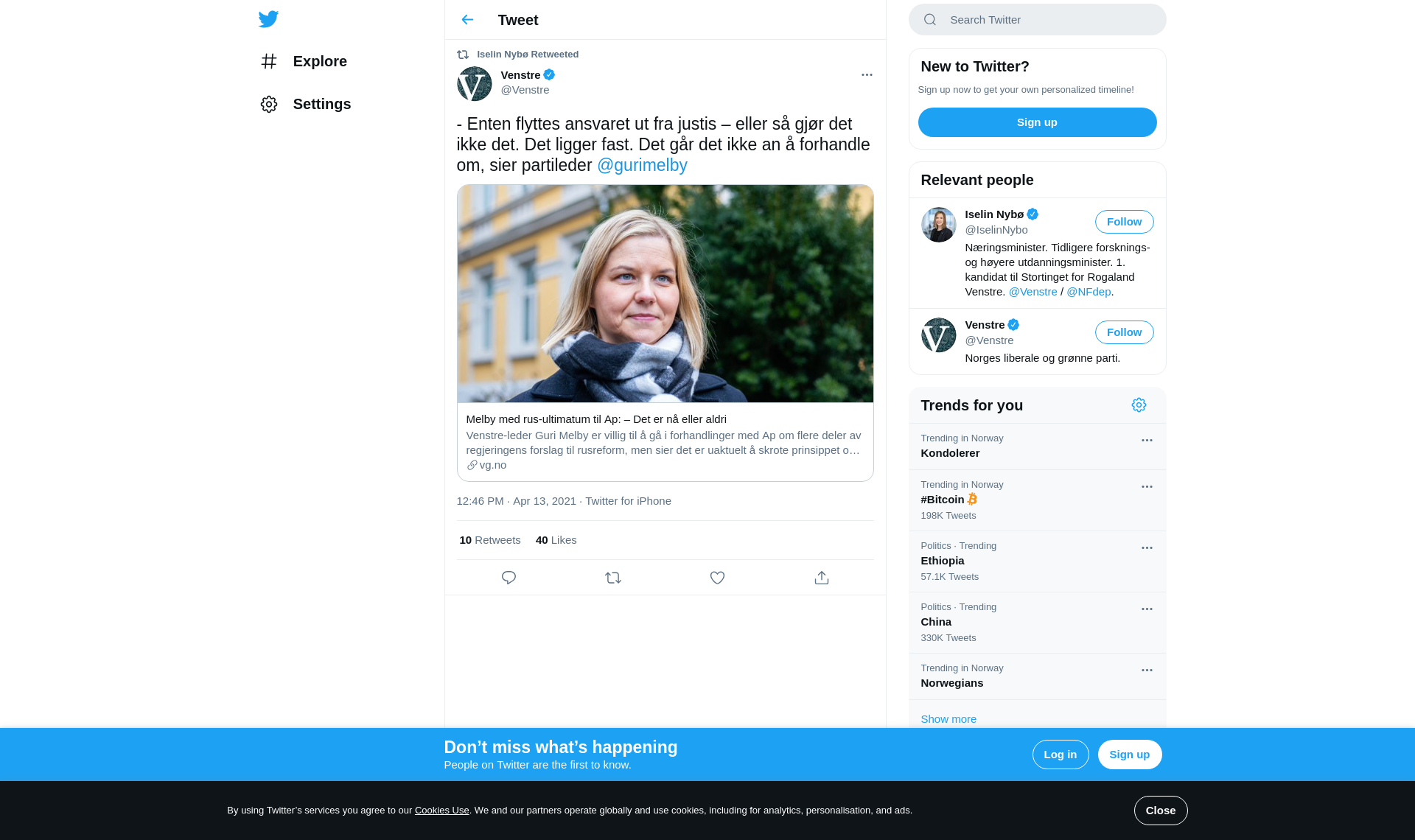The image size is (1415, 840).
Task: Open Trends settings gear icon
Action: [1139, 405]
